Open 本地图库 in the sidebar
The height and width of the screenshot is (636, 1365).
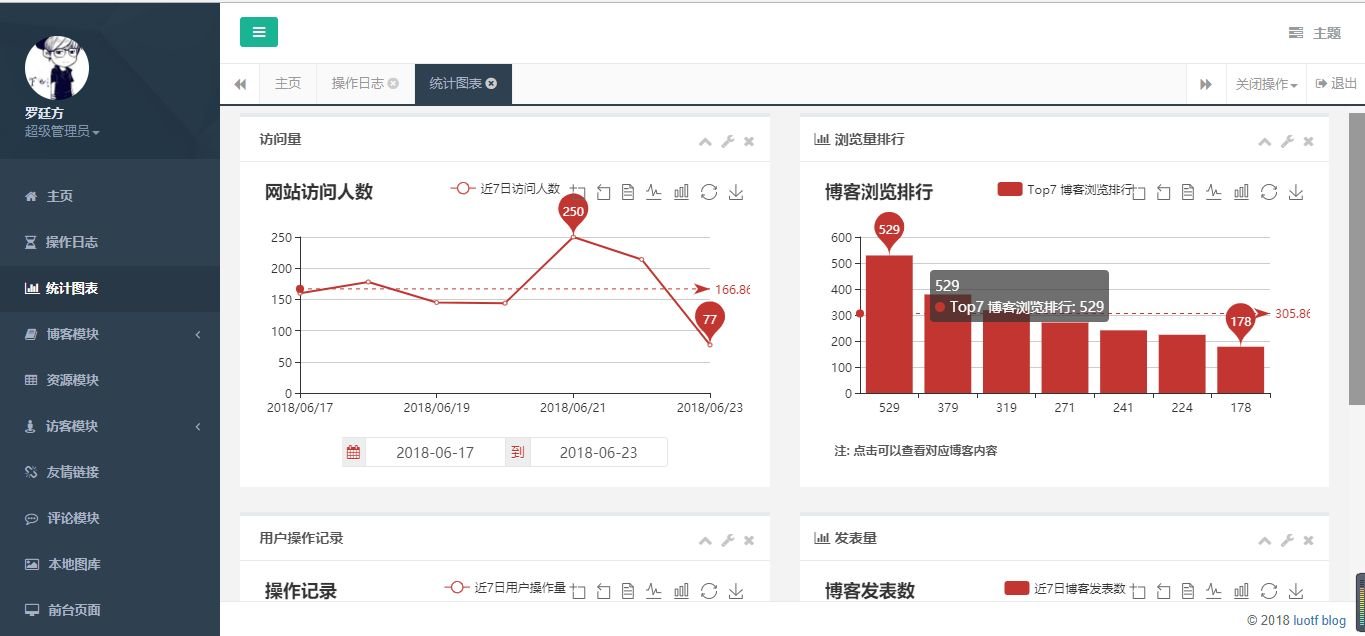110,564
